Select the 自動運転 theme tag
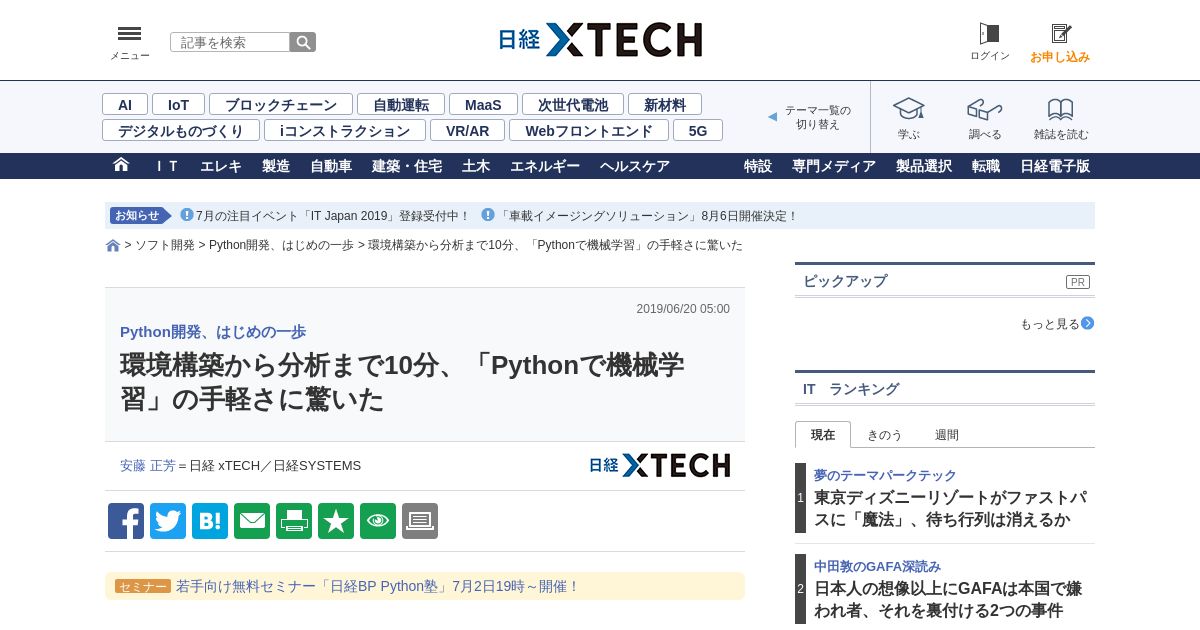Screen dimensions: 1200x630 tap(401, 104)
